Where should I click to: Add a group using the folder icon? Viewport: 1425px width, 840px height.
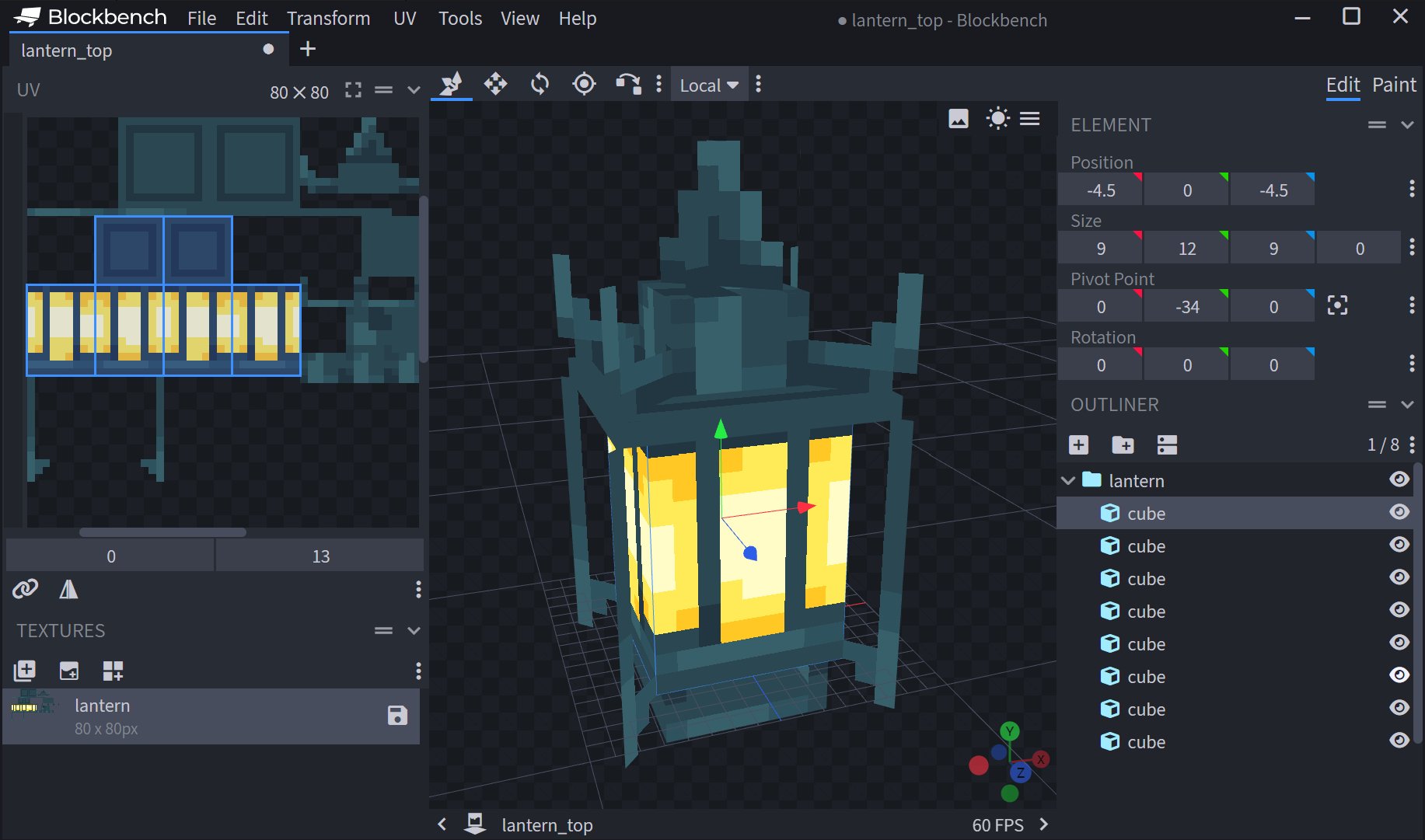tap(1123, 444)
